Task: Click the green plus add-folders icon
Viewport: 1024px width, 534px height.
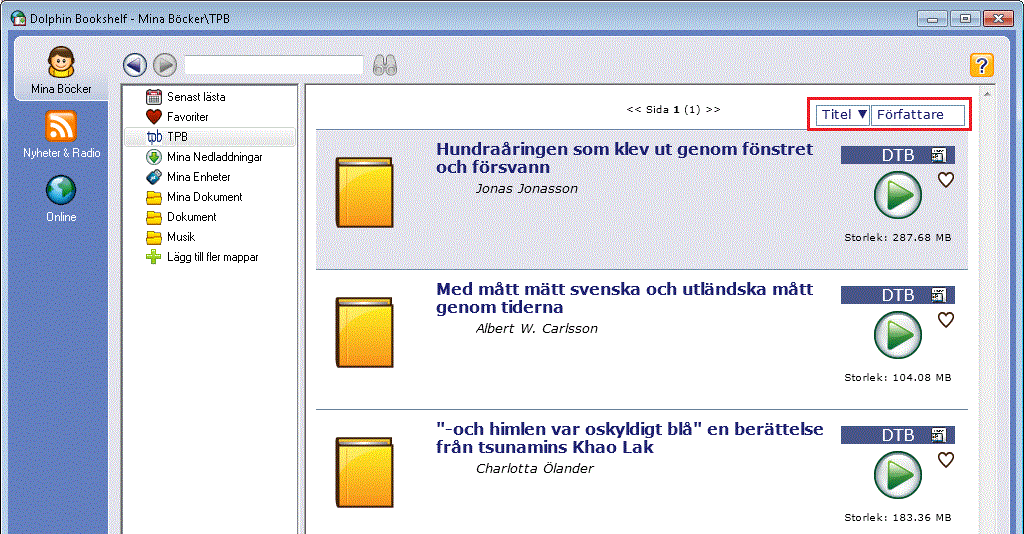Action: [x=153, y=257]
